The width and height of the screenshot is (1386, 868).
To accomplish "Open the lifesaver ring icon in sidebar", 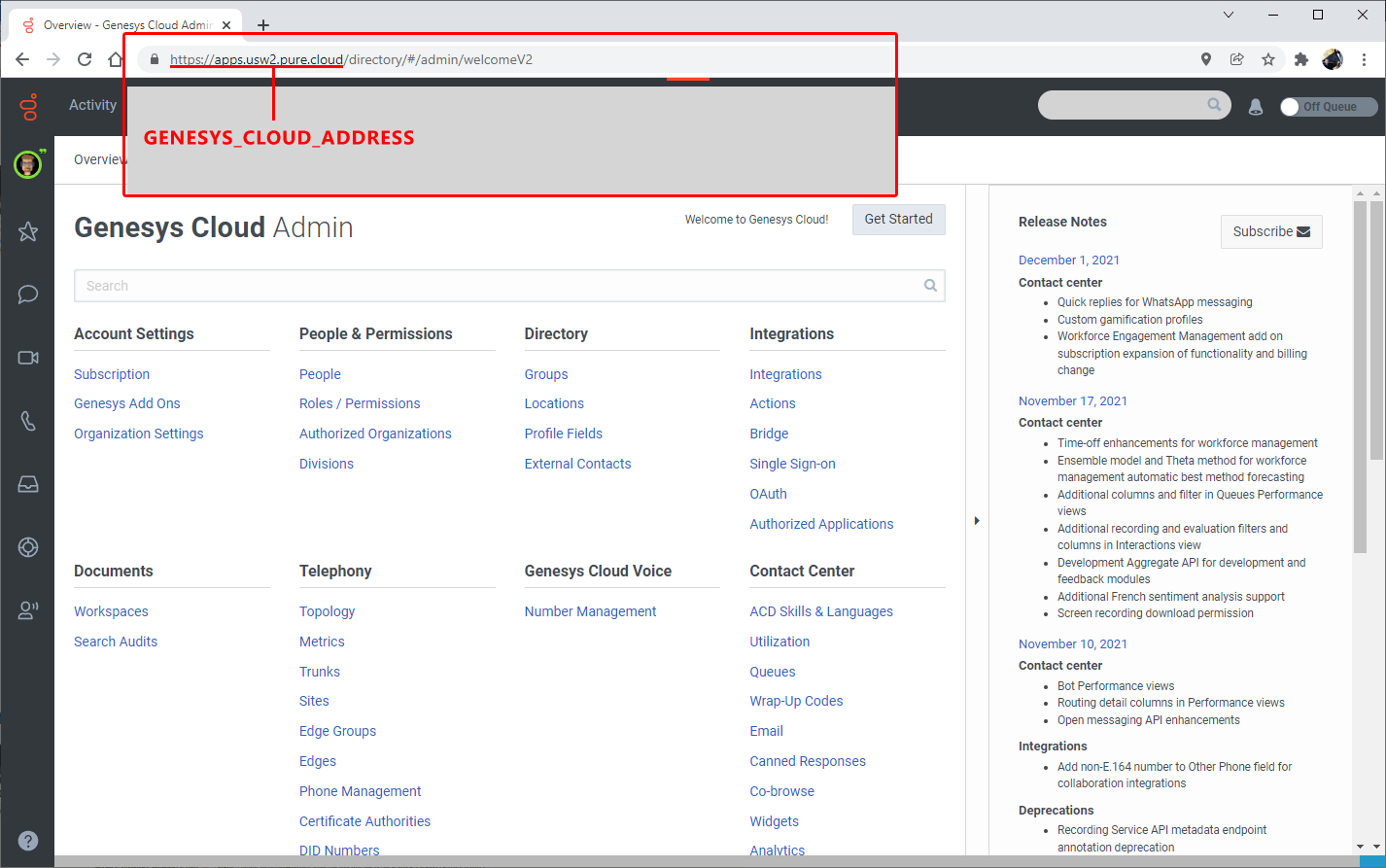I will [28, 547].
